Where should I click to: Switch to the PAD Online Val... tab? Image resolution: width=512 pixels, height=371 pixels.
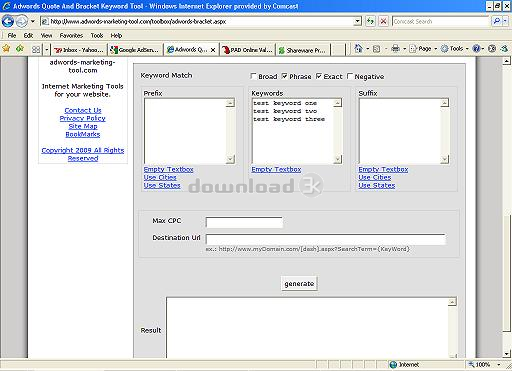(247, 50)
